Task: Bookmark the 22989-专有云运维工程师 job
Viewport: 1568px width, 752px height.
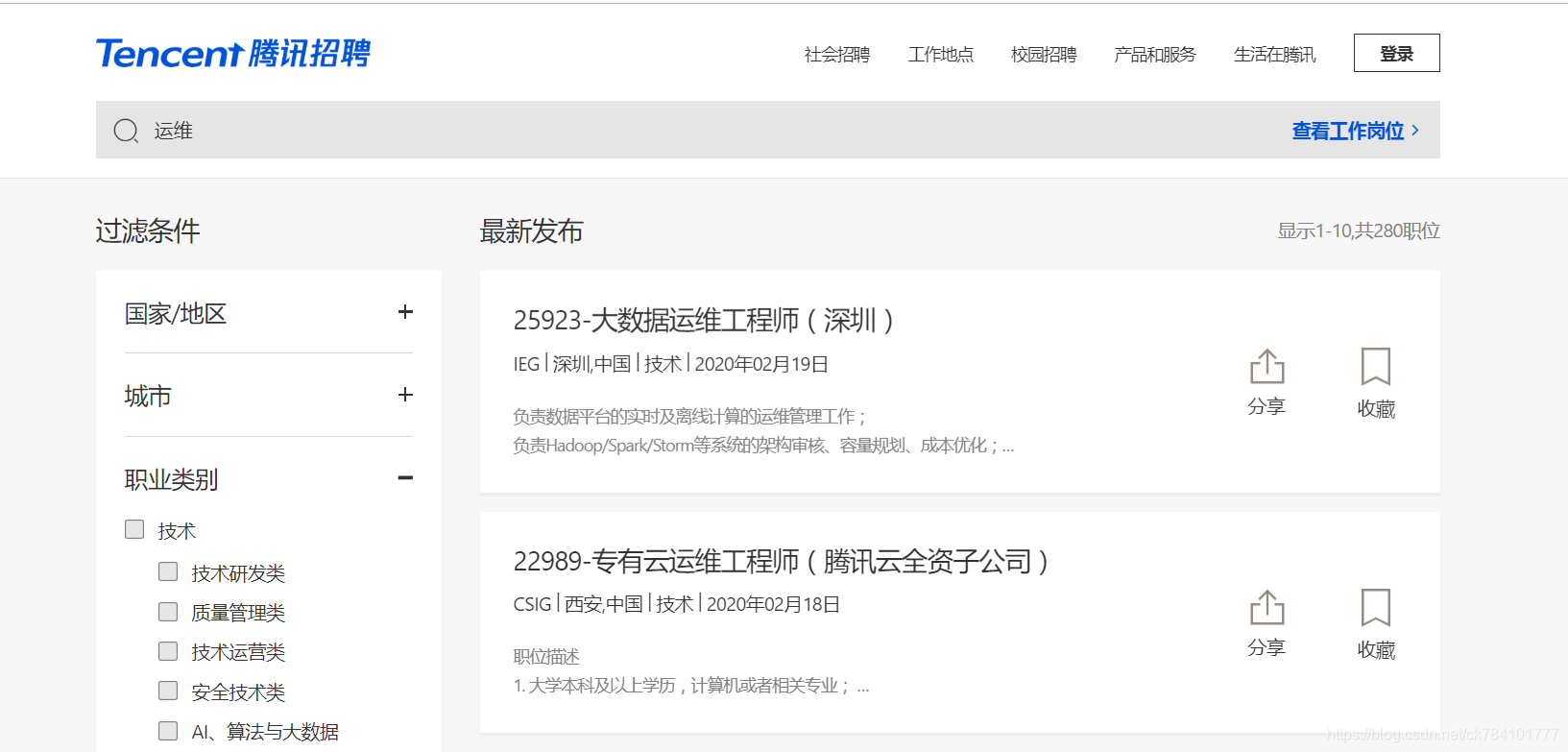Action: (x=1376, y=623)
